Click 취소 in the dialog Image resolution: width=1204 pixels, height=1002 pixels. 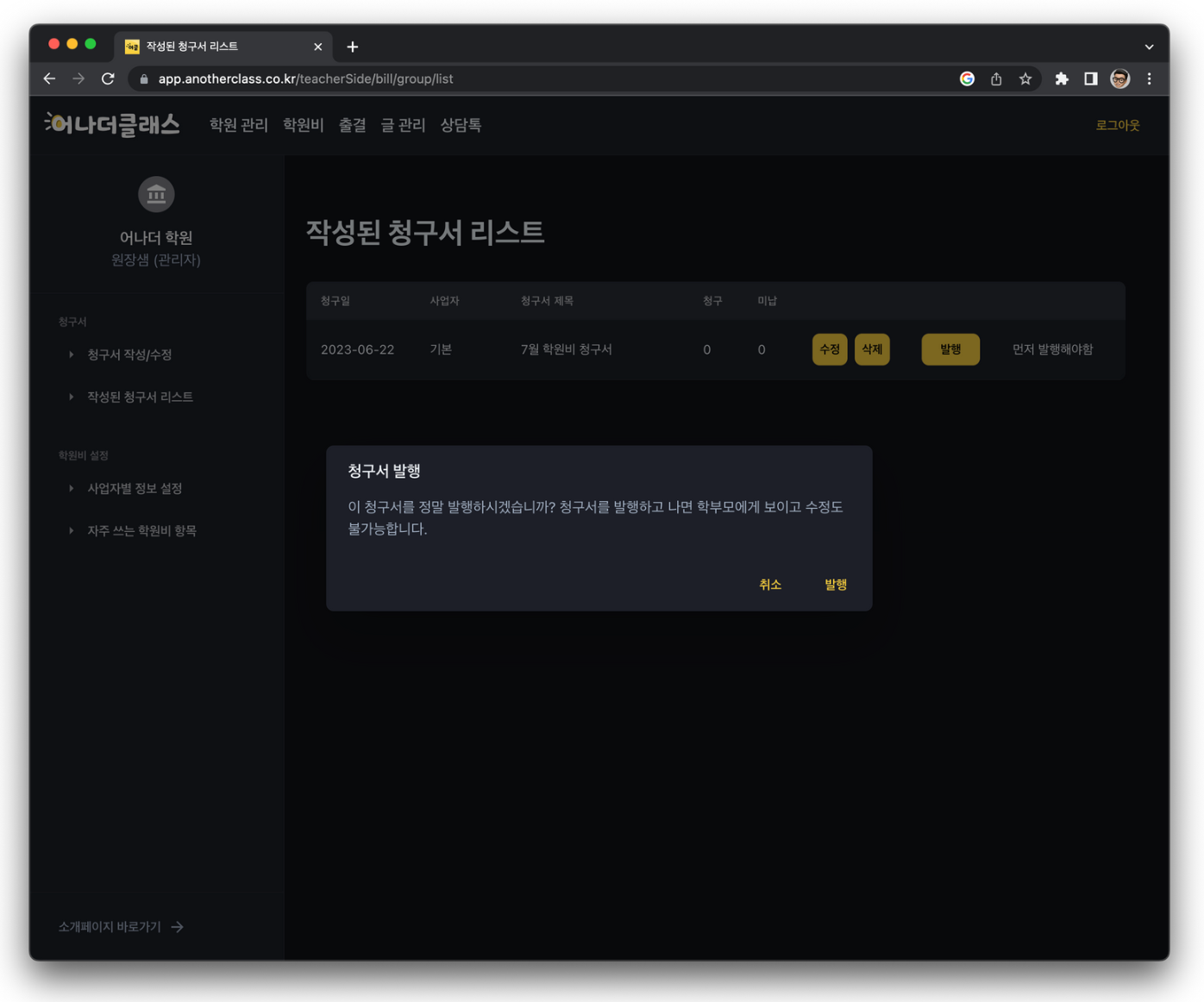point(770,585)
